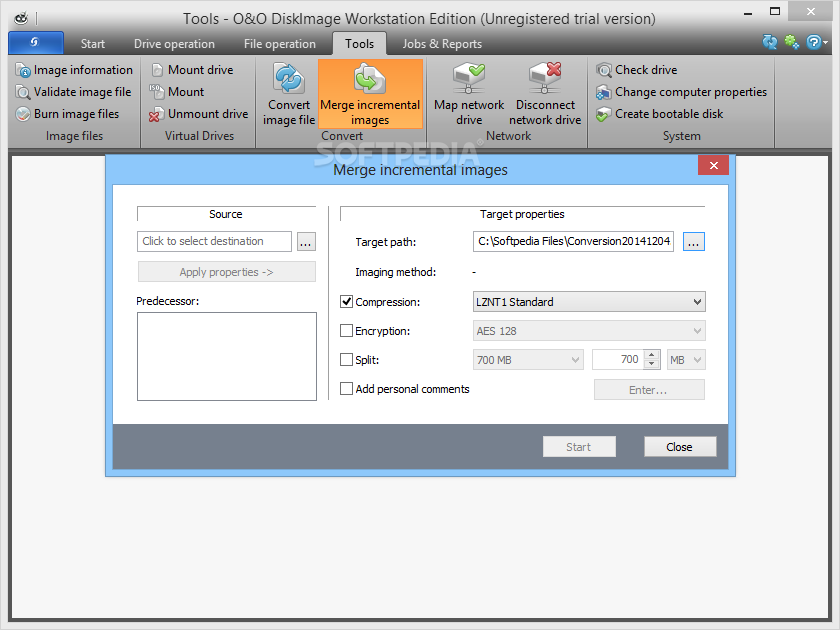Open the settings gear icon in the ribbon tab bar
This screenshot has height=630, width=840.
[x=792, y=42]
